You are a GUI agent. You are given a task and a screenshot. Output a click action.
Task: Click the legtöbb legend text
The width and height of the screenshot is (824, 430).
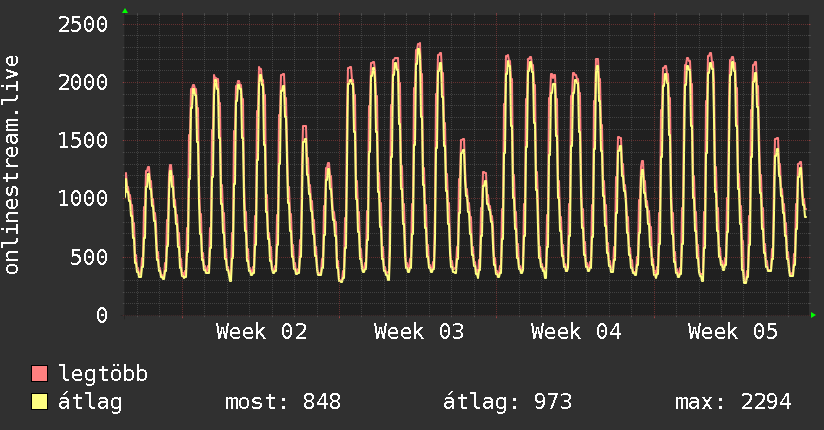104,375
